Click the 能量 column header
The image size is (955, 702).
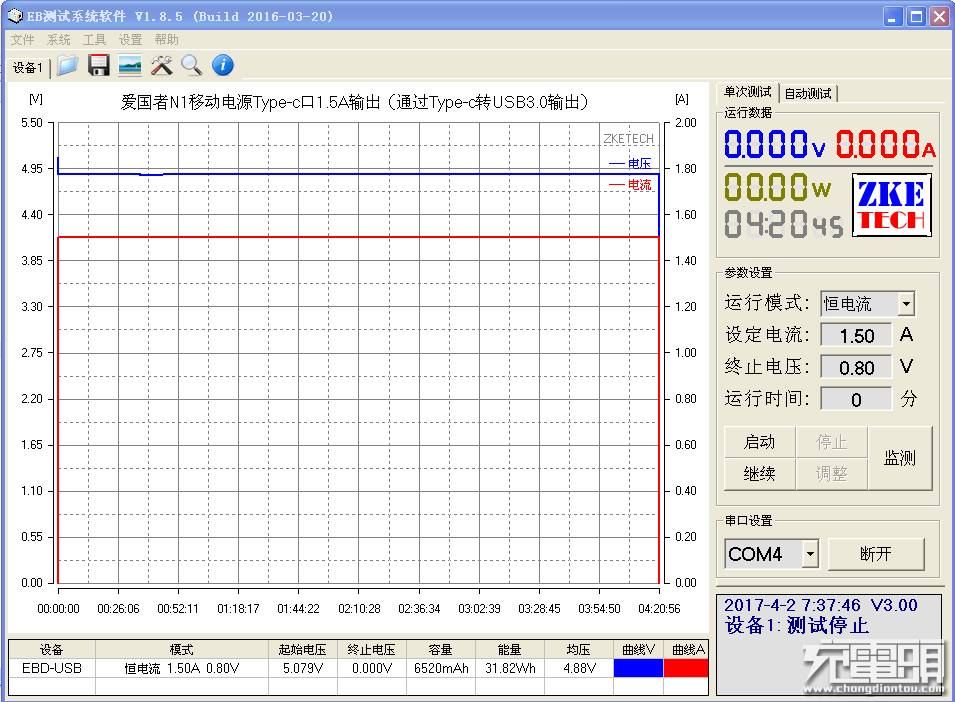510,650
